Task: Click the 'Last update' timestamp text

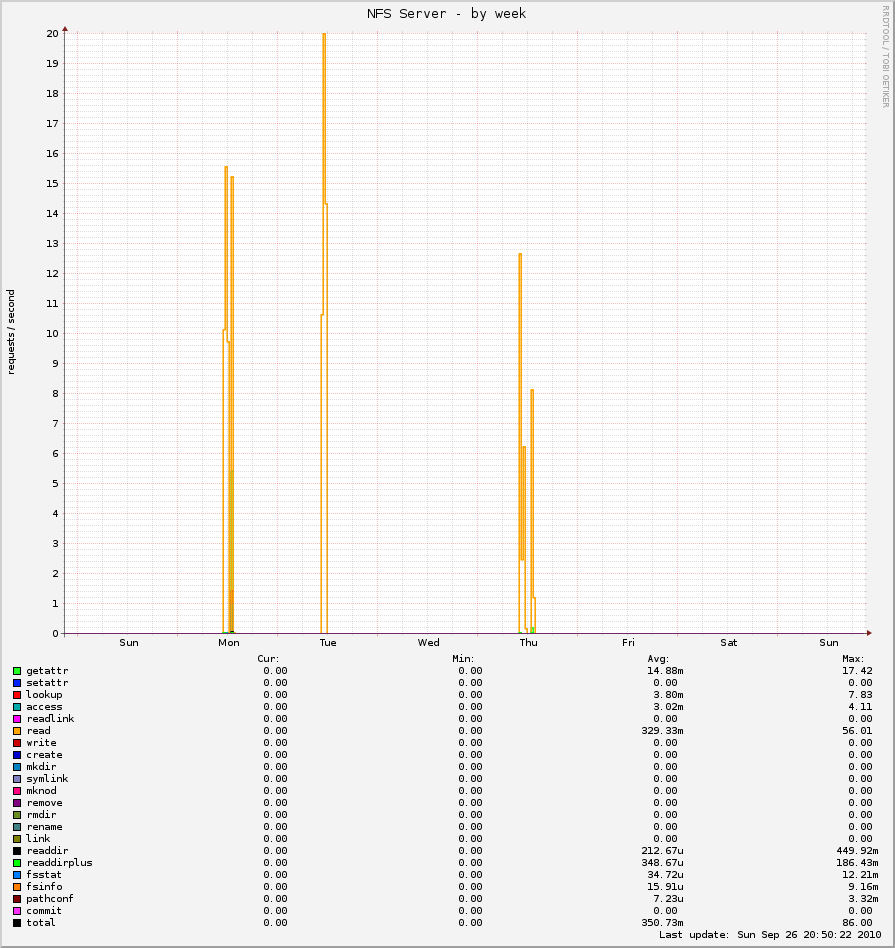Action: (770, 935)
